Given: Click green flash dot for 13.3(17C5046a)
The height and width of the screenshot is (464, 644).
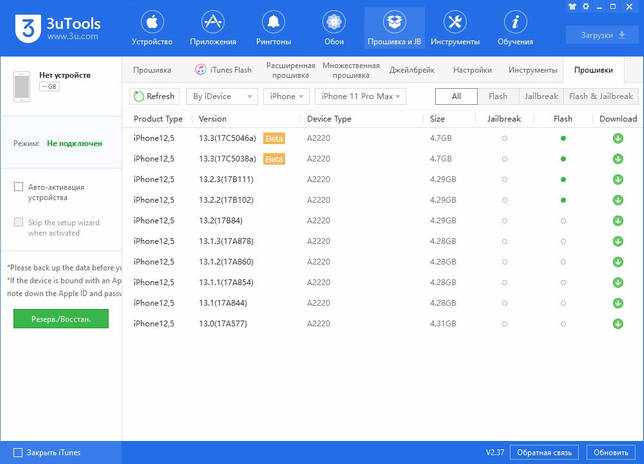Looking at the screenshot, I should pos(563,138).
